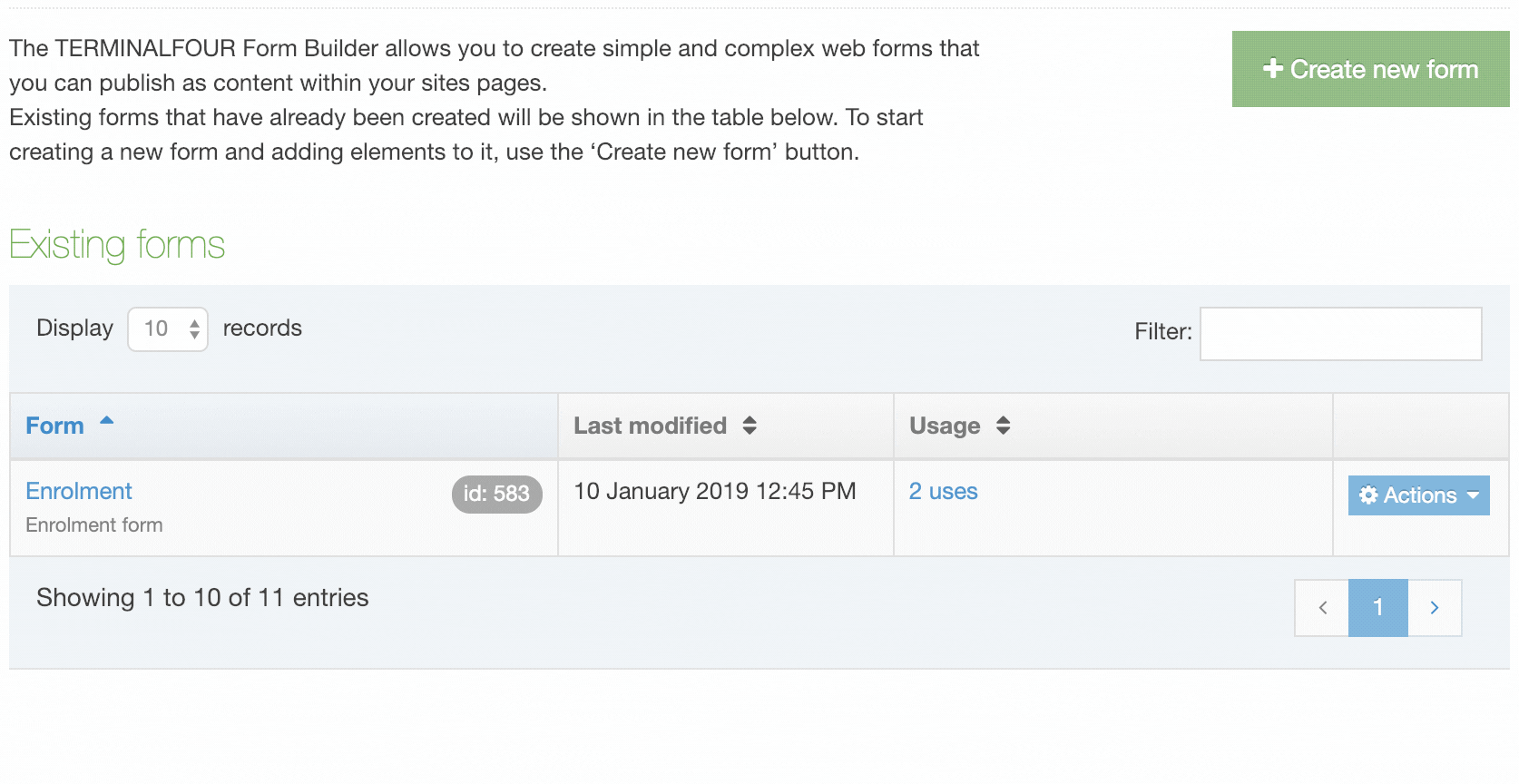Image resolution: width=1519 pixels, height=784 pixels.
Task: Click the Last modified sort arrows icon
Action: coord(750,426)
